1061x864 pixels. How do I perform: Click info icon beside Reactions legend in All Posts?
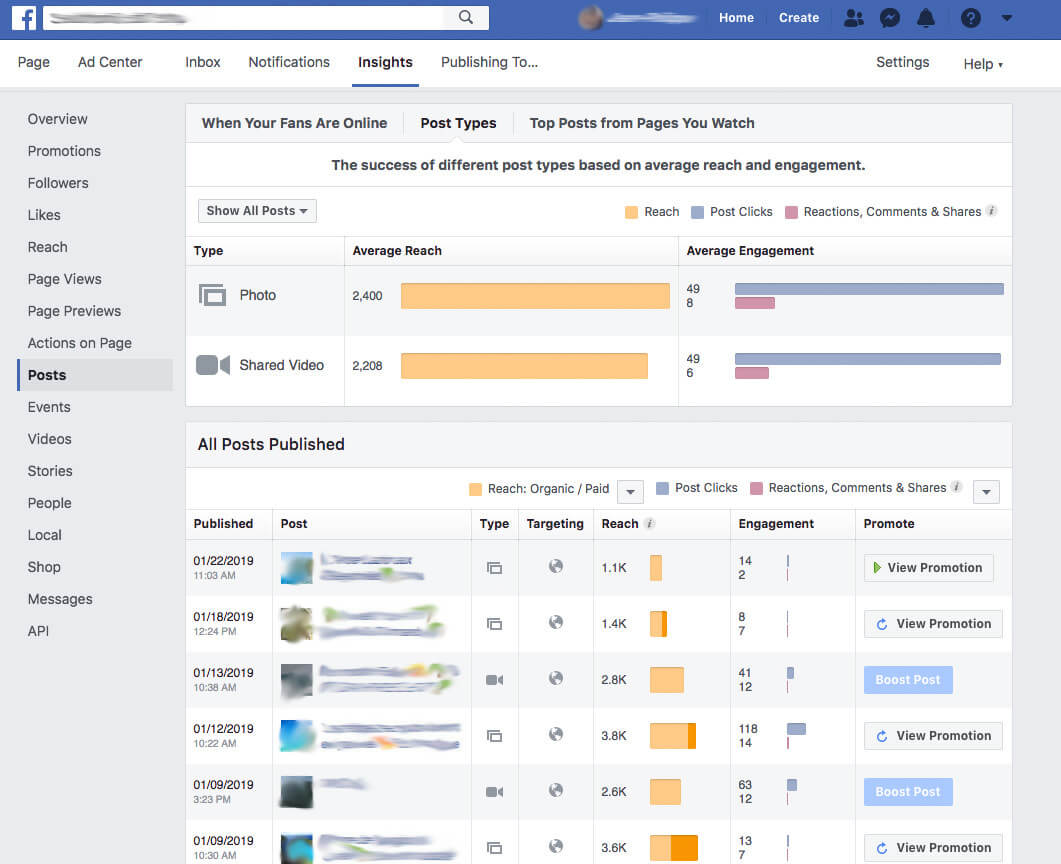point(956,486)
